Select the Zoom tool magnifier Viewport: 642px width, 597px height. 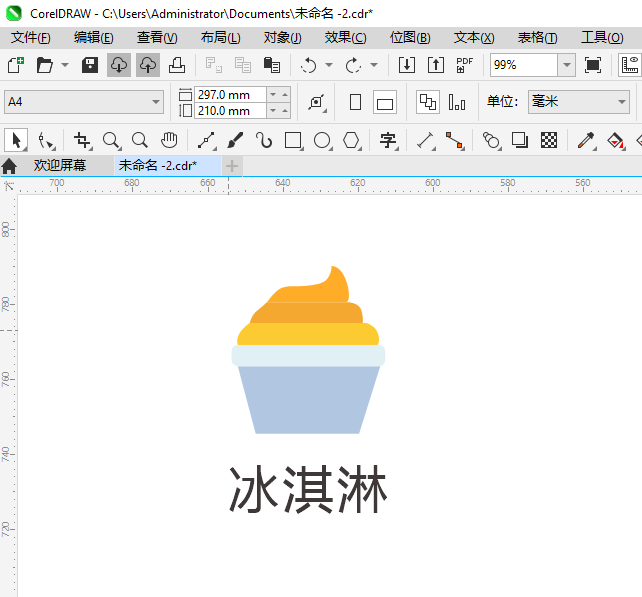pos(111,140)
